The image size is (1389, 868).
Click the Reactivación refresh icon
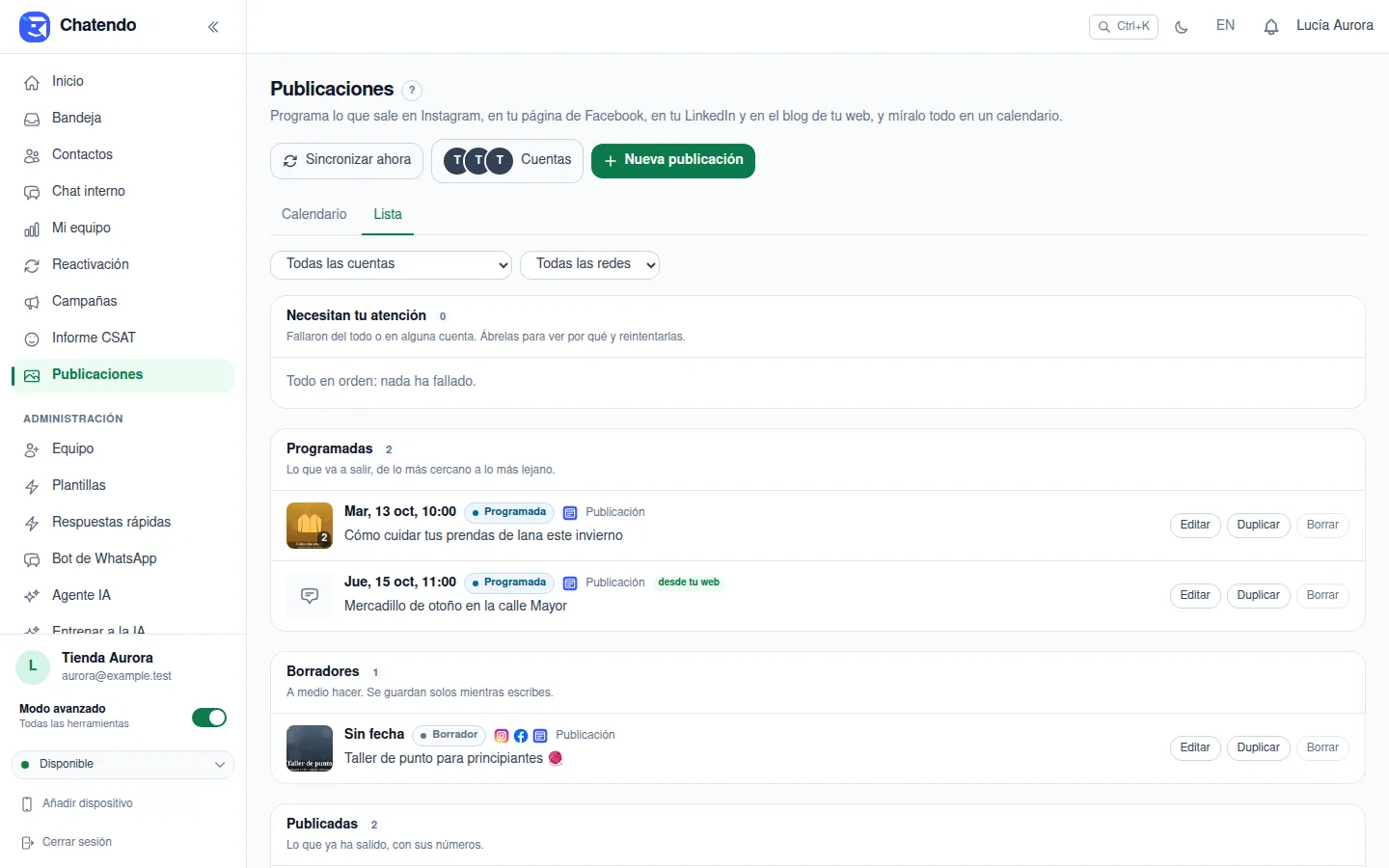pos(32,266)
